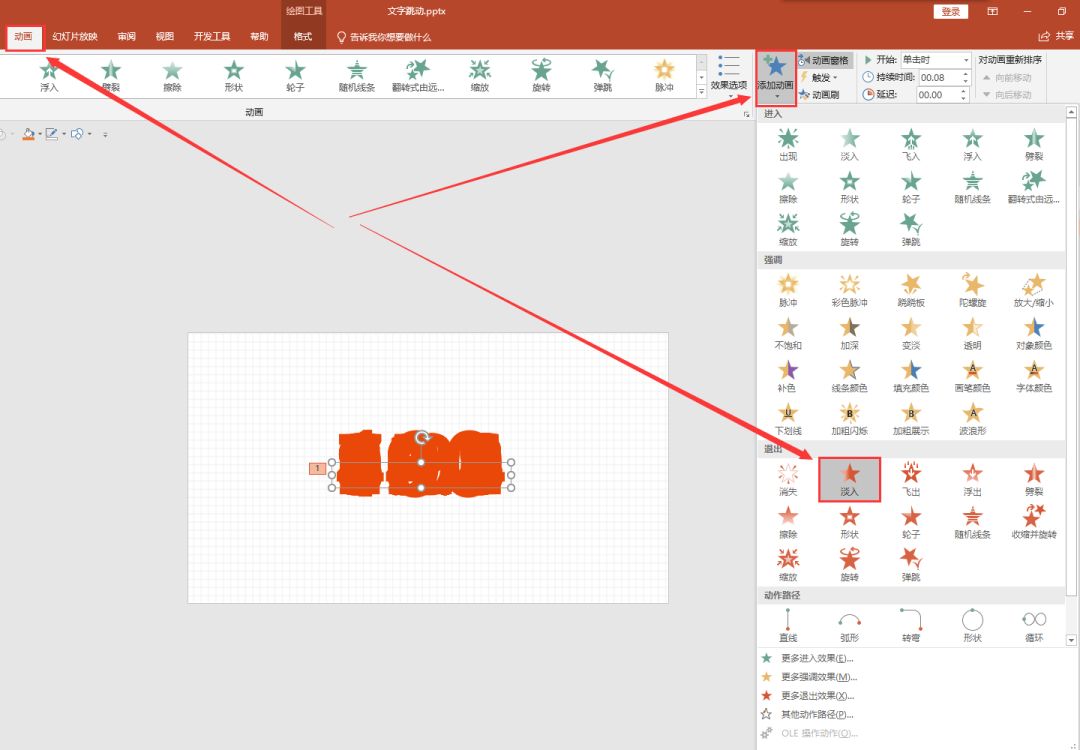Image resolution: width=1080 pixels, height=750 pixels.
Task: Apply 补色 complementary color effect
Action: (x=788, y=377)
